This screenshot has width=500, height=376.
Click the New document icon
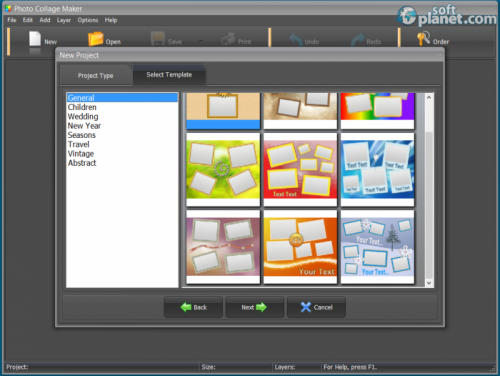coord(35,39)
